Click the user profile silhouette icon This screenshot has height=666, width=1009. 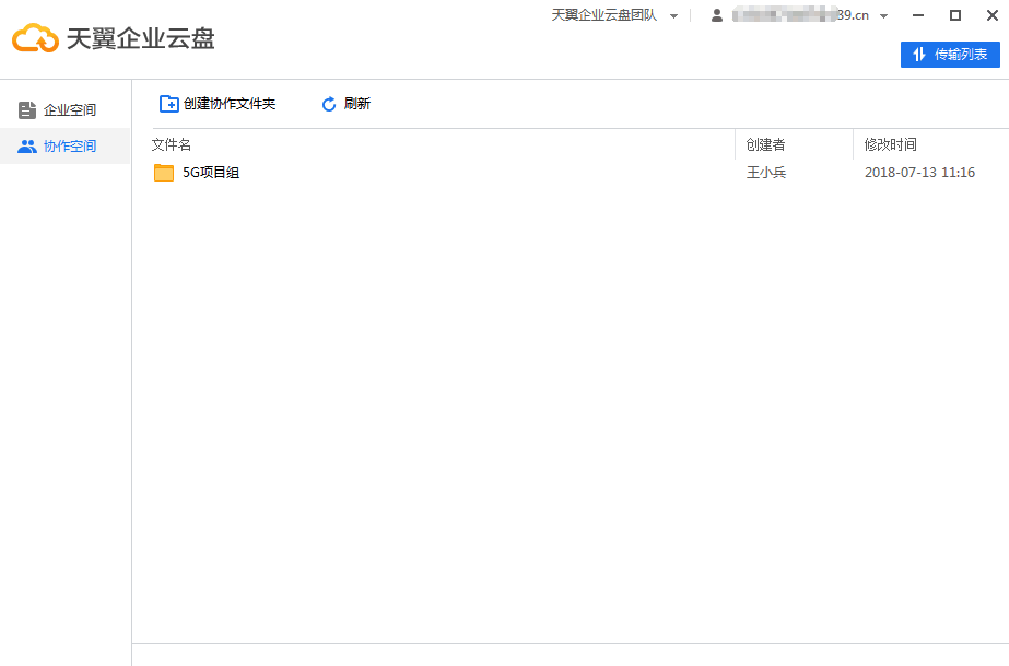pos(716,16)
